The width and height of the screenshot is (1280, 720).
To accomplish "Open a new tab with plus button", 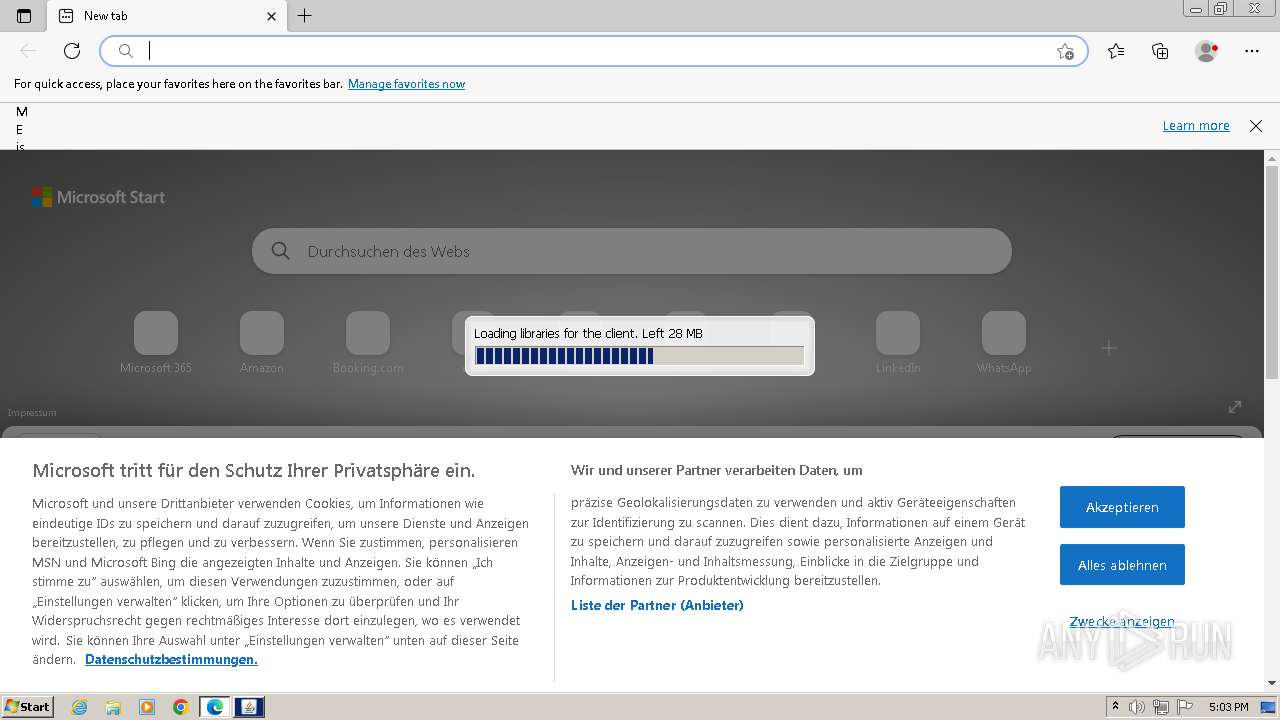I will coord(305,16).
